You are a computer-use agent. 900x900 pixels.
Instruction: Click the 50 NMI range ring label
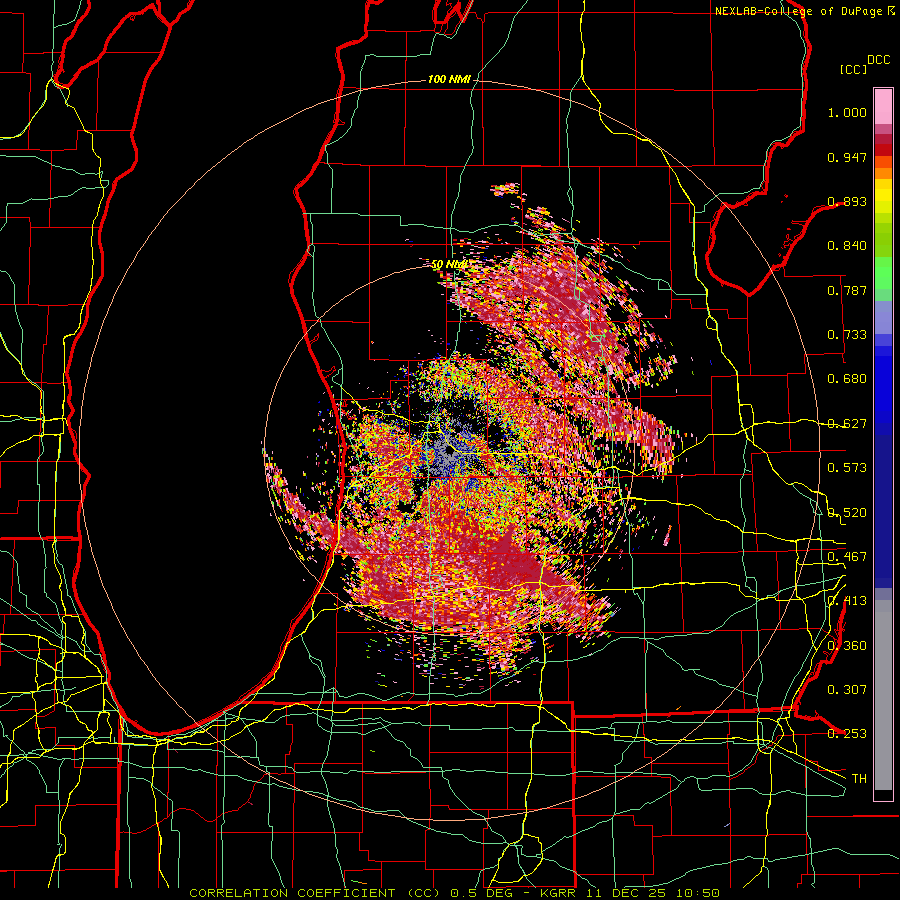[x=449, y=265]
